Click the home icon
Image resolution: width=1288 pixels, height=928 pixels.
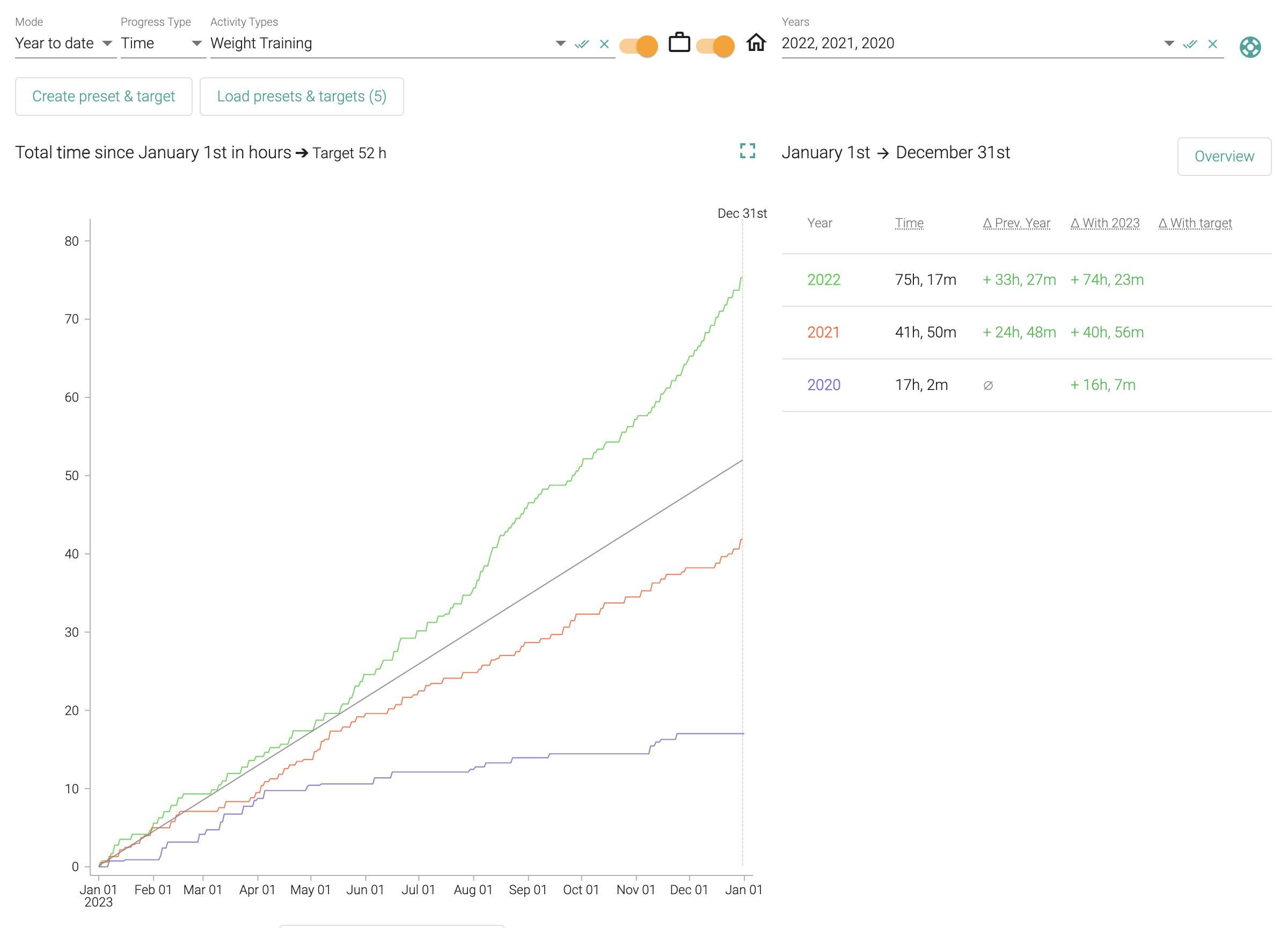pos(756,43)
